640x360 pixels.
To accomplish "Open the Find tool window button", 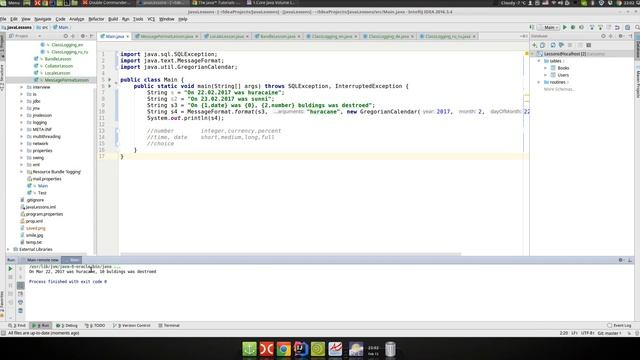I will 17,326.
